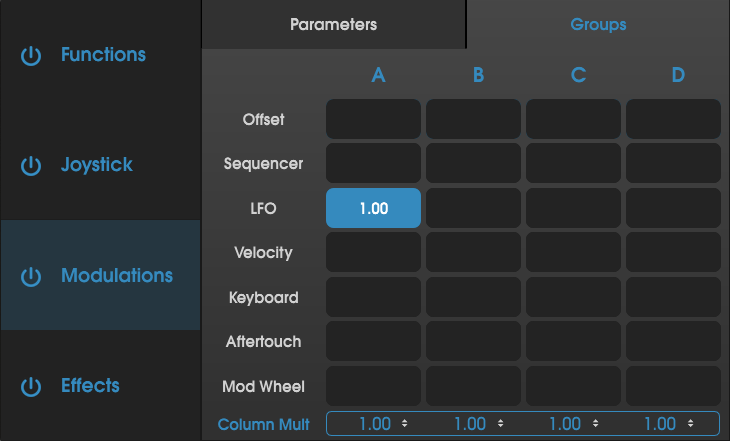Image resolution: width=730 pixels, height=441 pixels.
Task: Click the column C header
Action: [579, 75]
